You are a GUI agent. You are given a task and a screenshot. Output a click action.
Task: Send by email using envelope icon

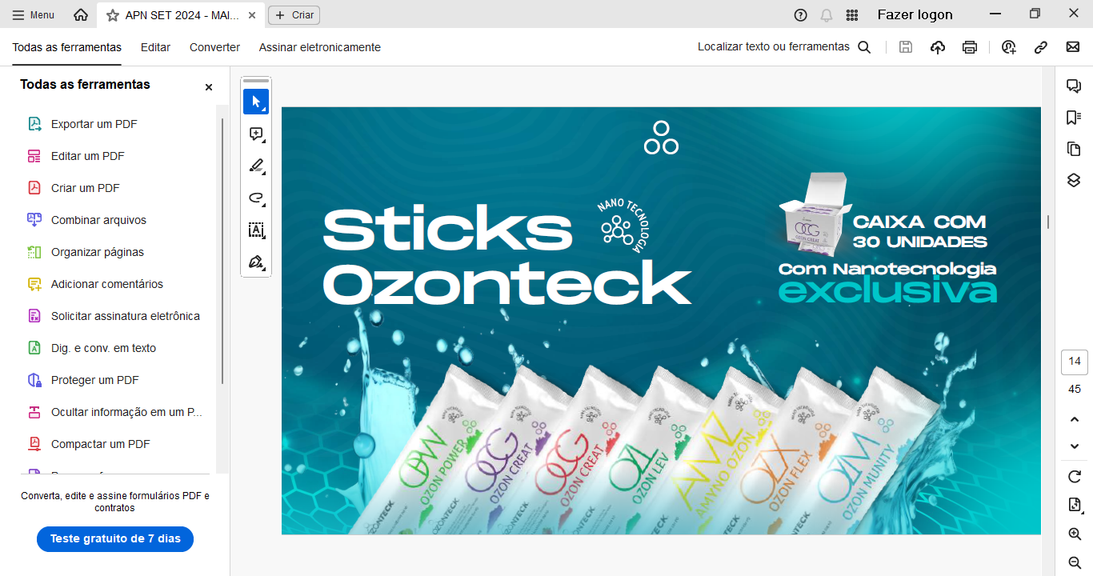1073,47
